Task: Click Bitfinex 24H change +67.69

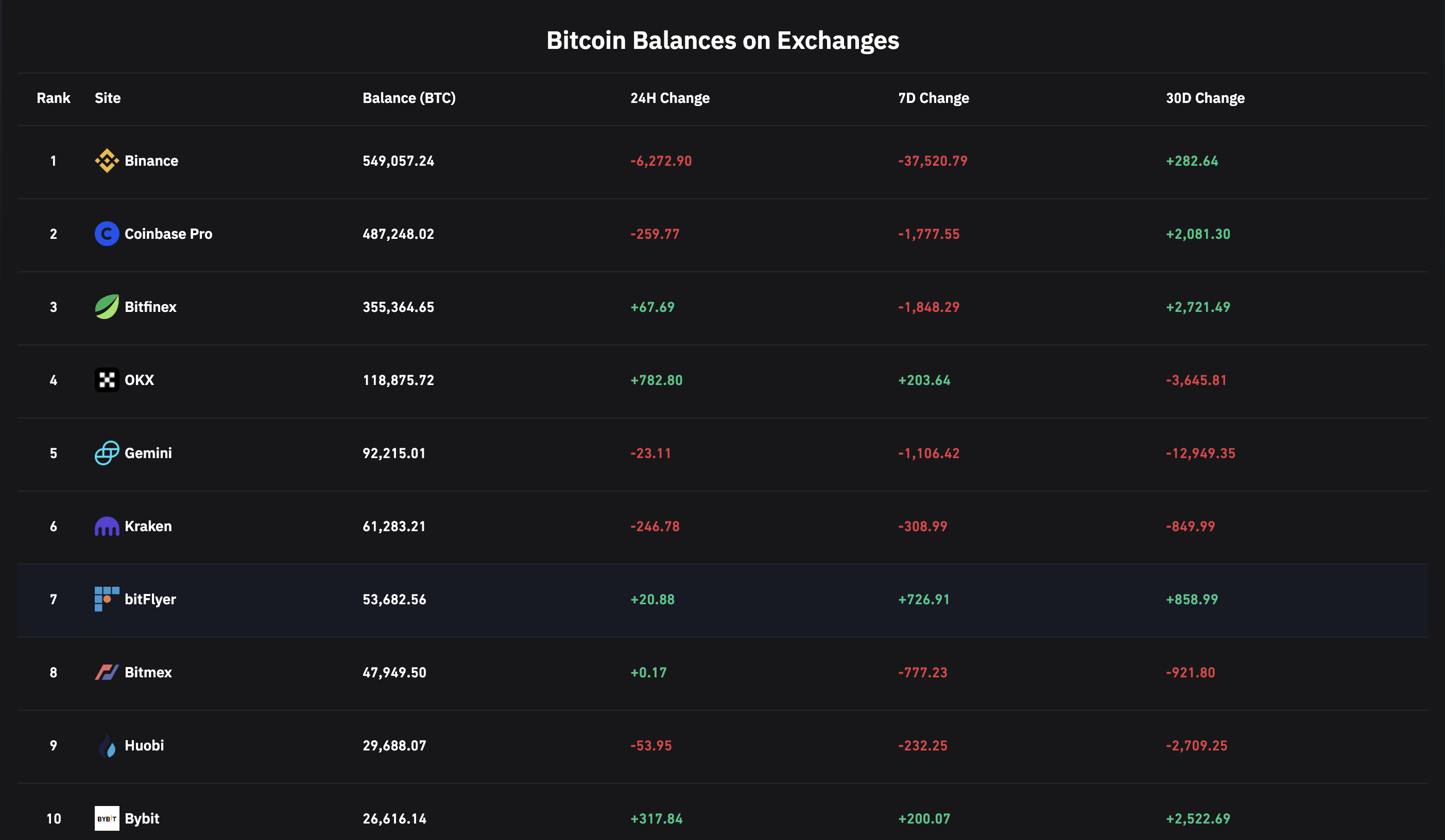Action: point(652,307)
